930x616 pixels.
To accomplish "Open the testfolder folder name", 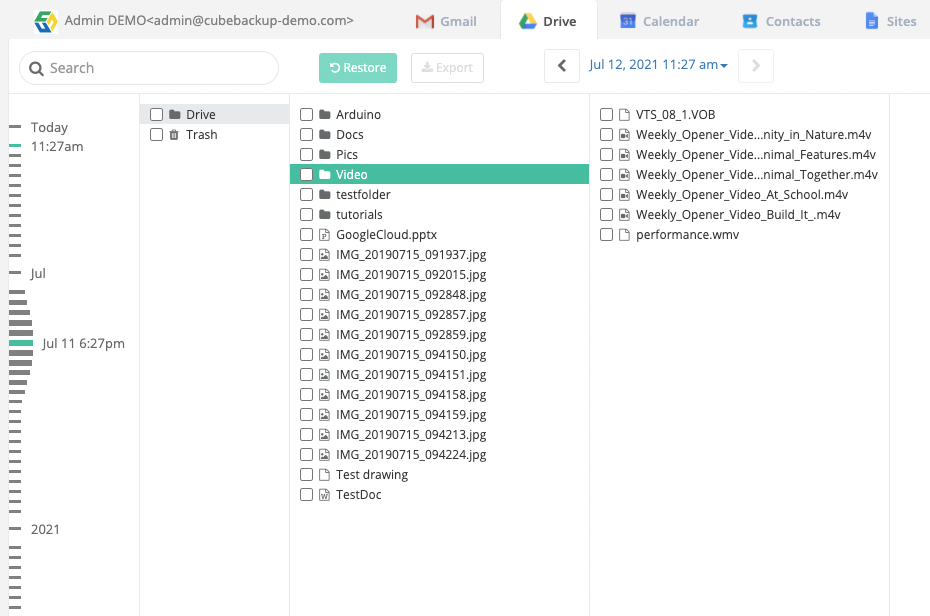I will pos(363,194).
